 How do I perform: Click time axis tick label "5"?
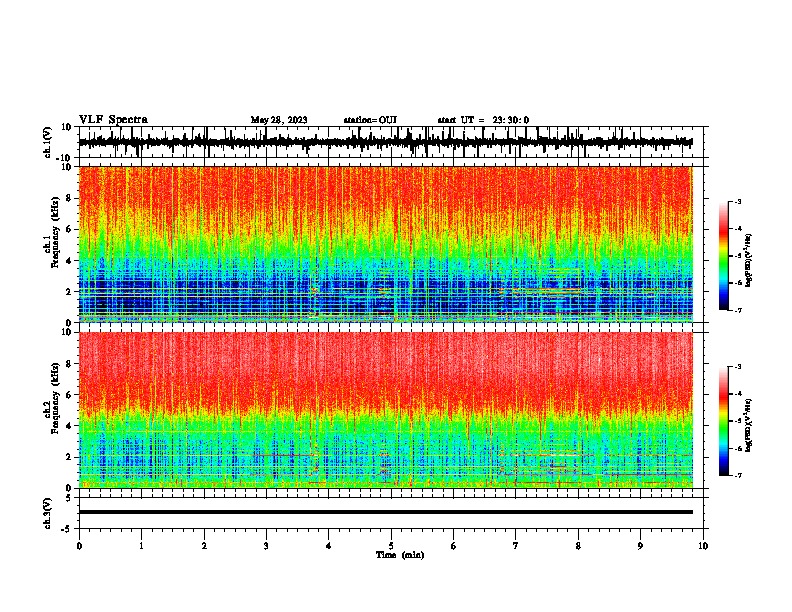coord(391,546)
